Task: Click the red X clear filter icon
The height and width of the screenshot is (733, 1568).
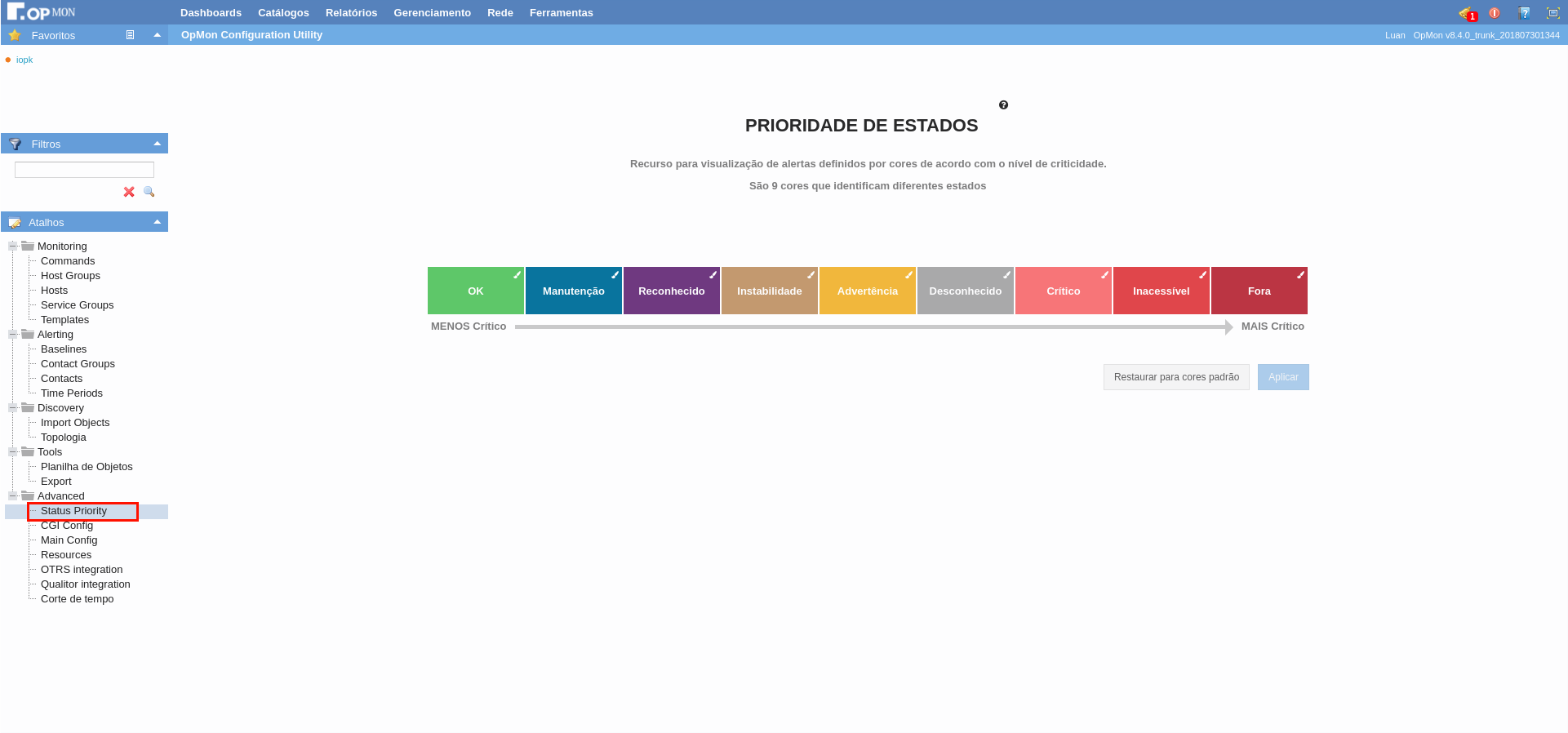Action: [x=129, y=192]
